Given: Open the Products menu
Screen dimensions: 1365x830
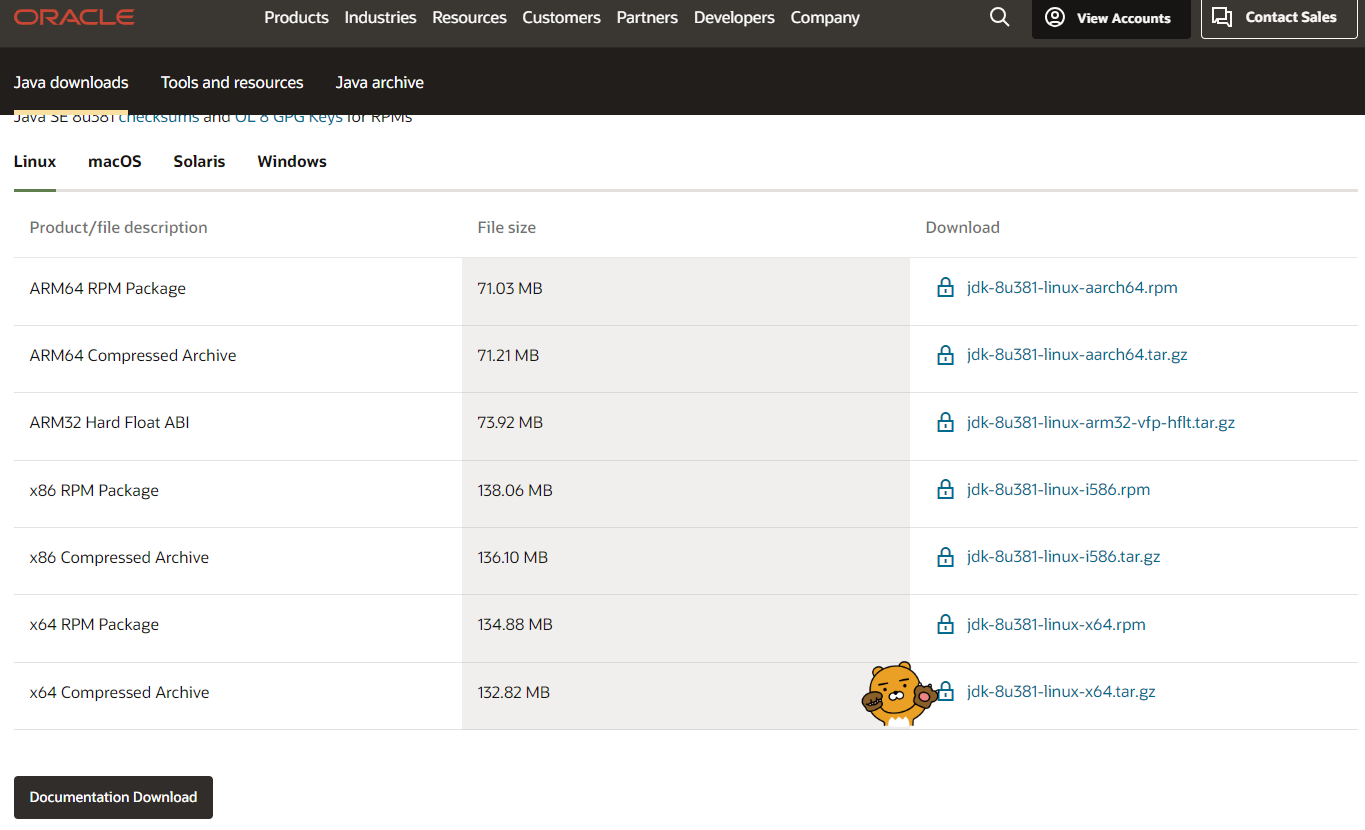Looking at the screenshot, I should point(296,17).
